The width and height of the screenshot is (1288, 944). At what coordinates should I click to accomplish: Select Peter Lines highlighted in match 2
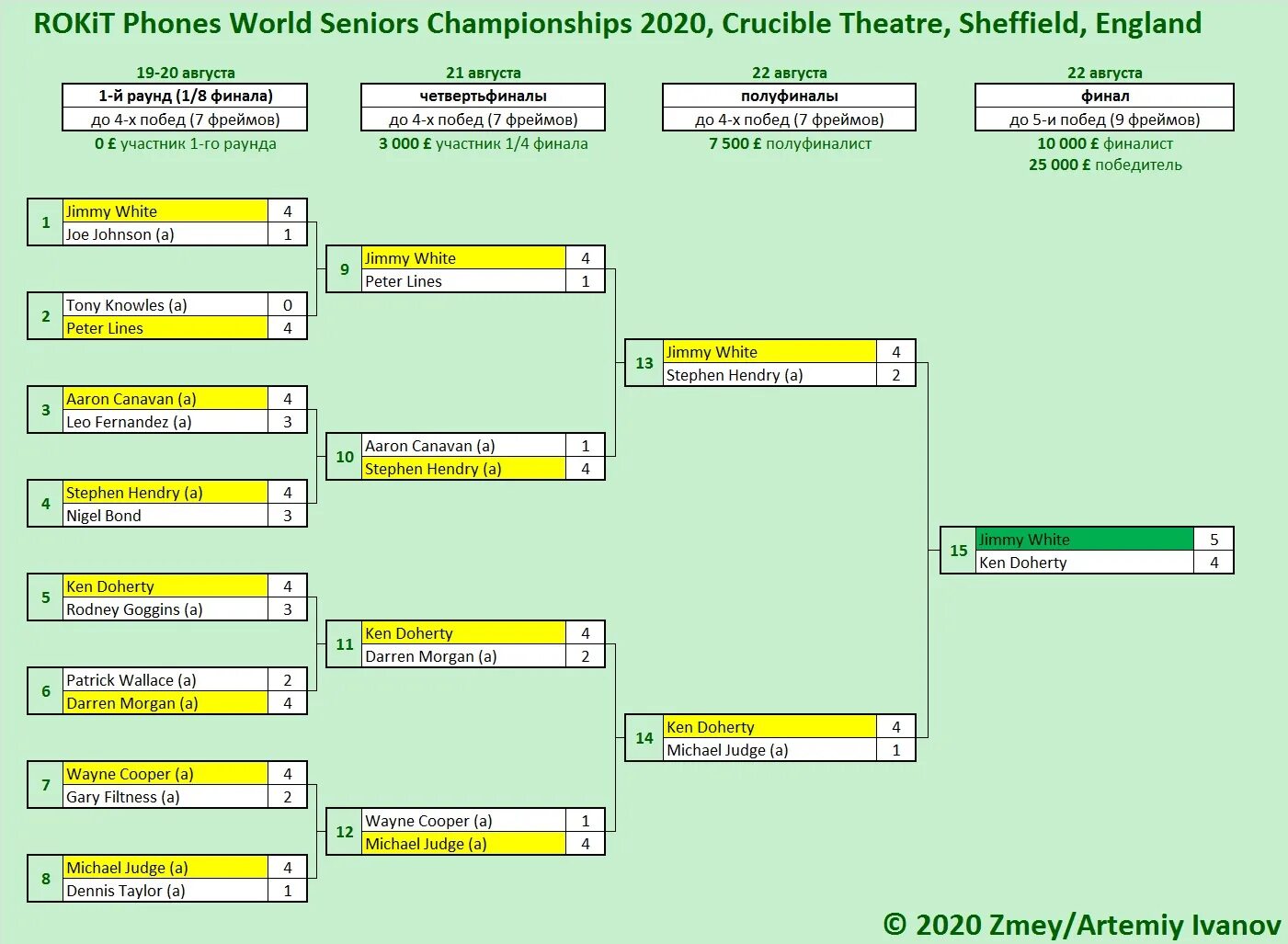point(165,328)
